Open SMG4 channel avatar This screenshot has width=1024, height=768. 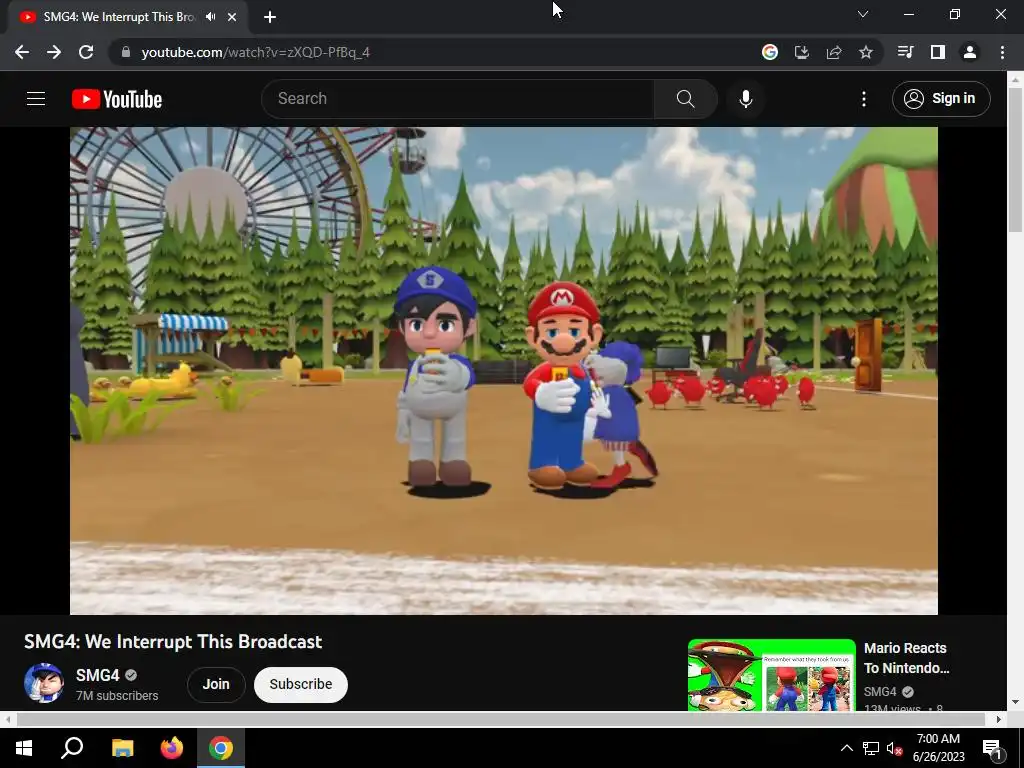tap(44, 683)
